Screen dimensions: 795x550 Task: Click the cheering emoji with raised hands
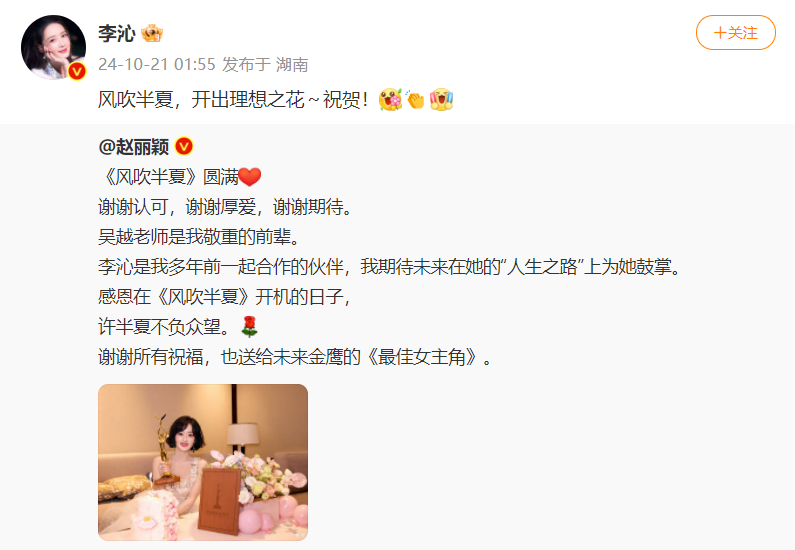441,99
